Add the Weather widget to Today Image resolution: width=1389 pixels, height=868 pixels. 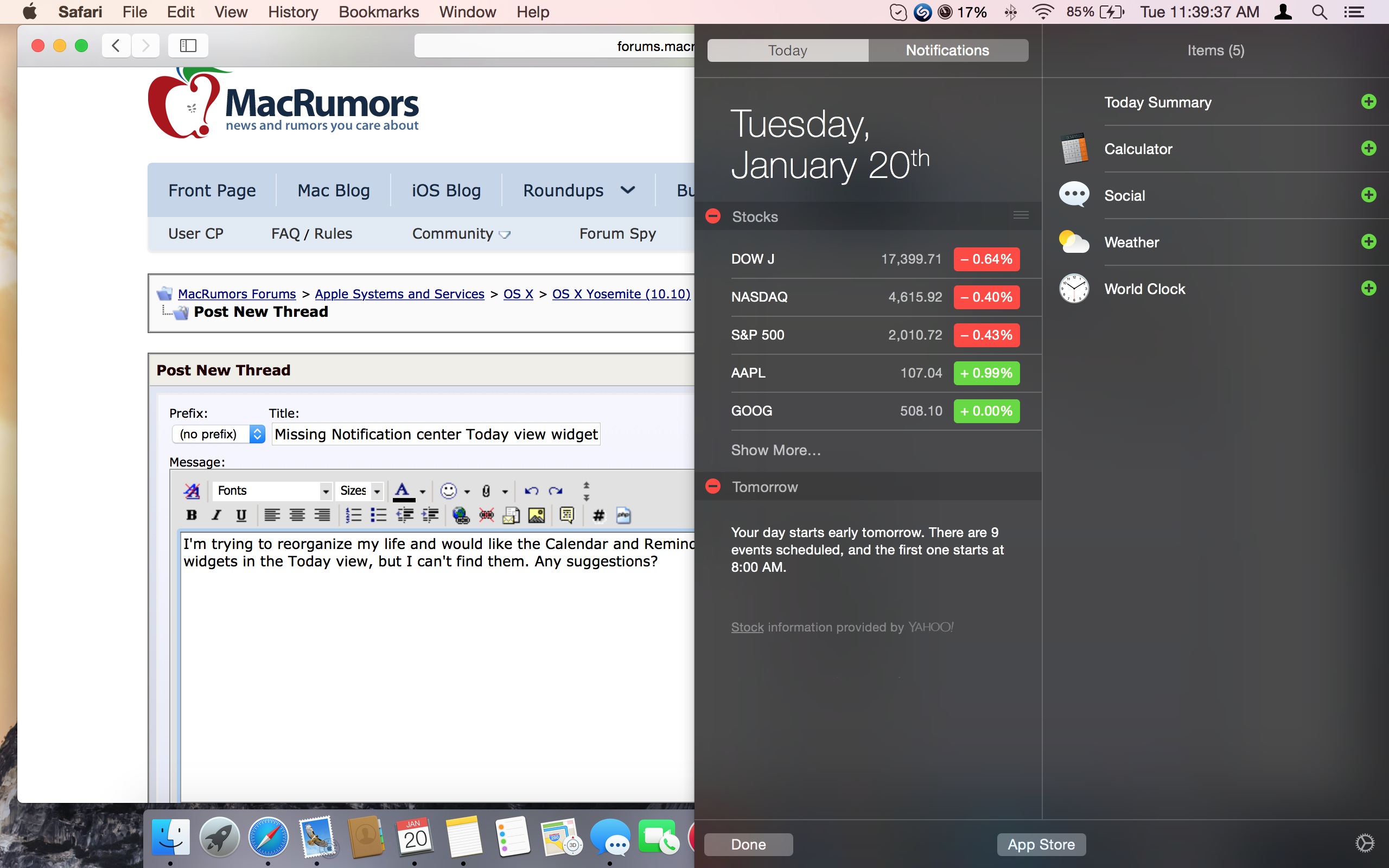pos(1368,242)
